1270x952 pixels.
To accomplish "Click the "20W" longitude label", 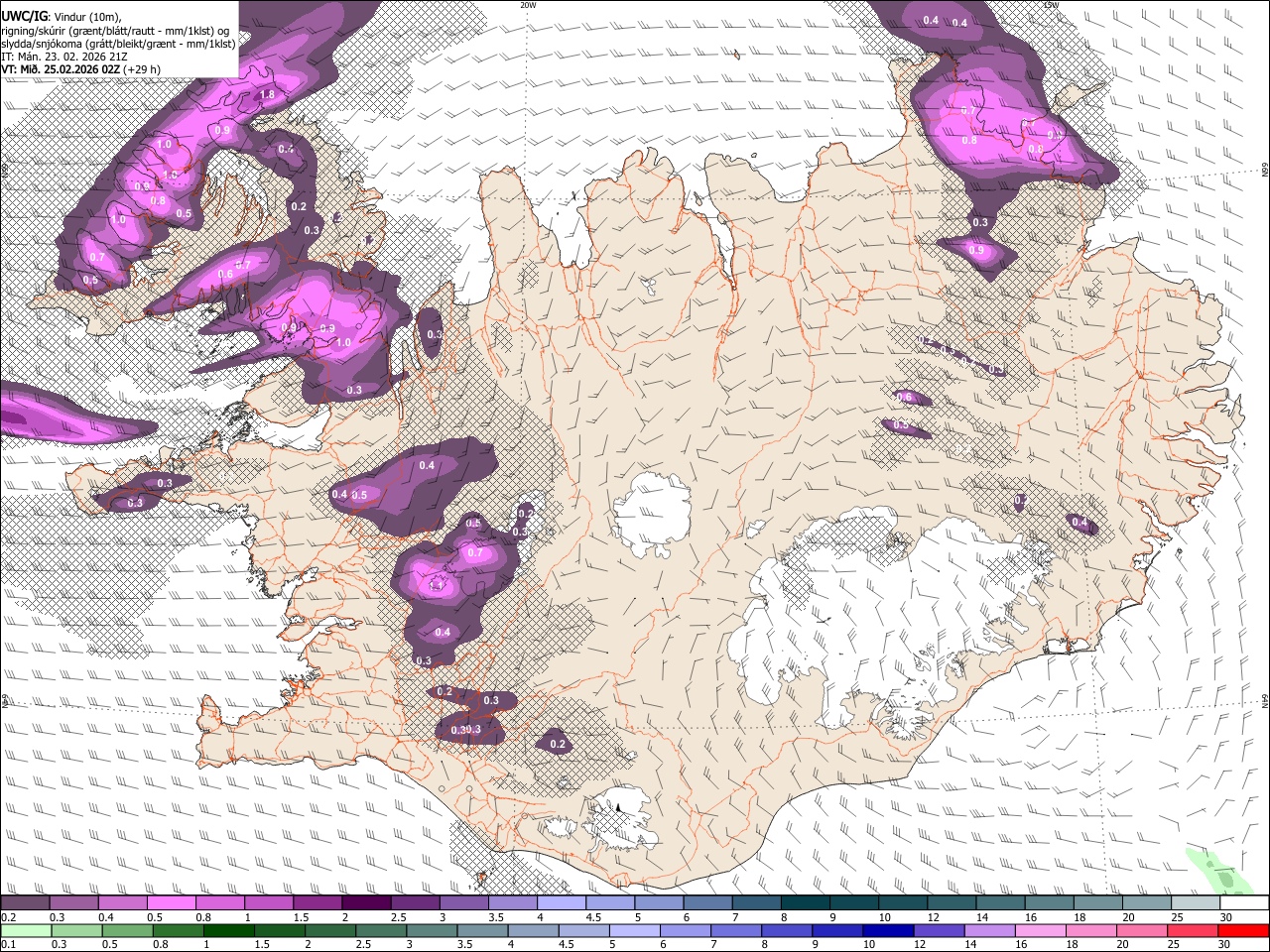I will coord(528,5).
